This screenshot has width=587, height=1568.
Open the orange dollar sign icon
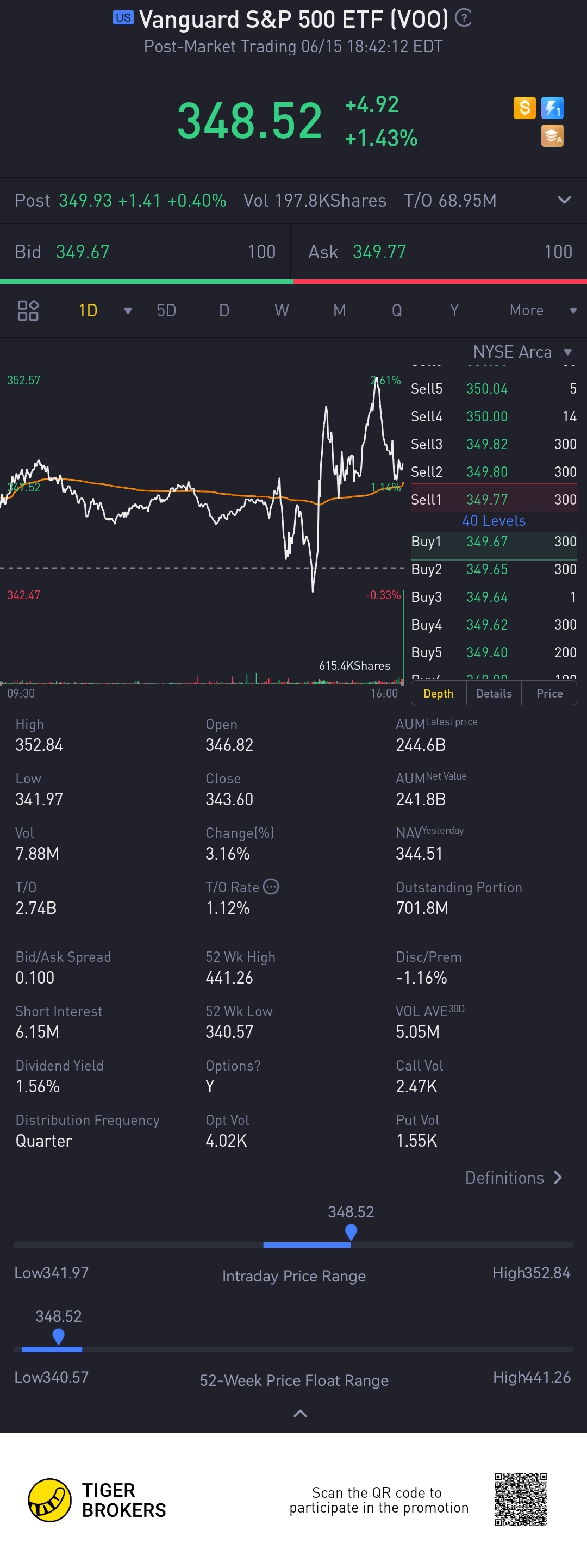click(x=524, y=108)
